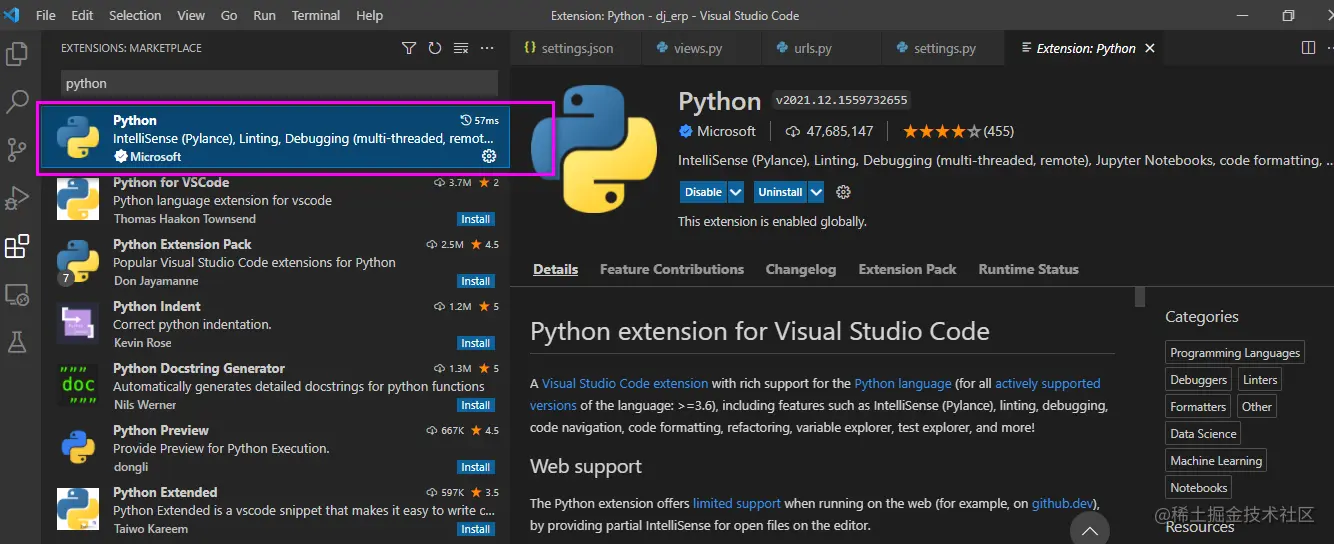Open the Run and Debug view

tap(17, 198)
